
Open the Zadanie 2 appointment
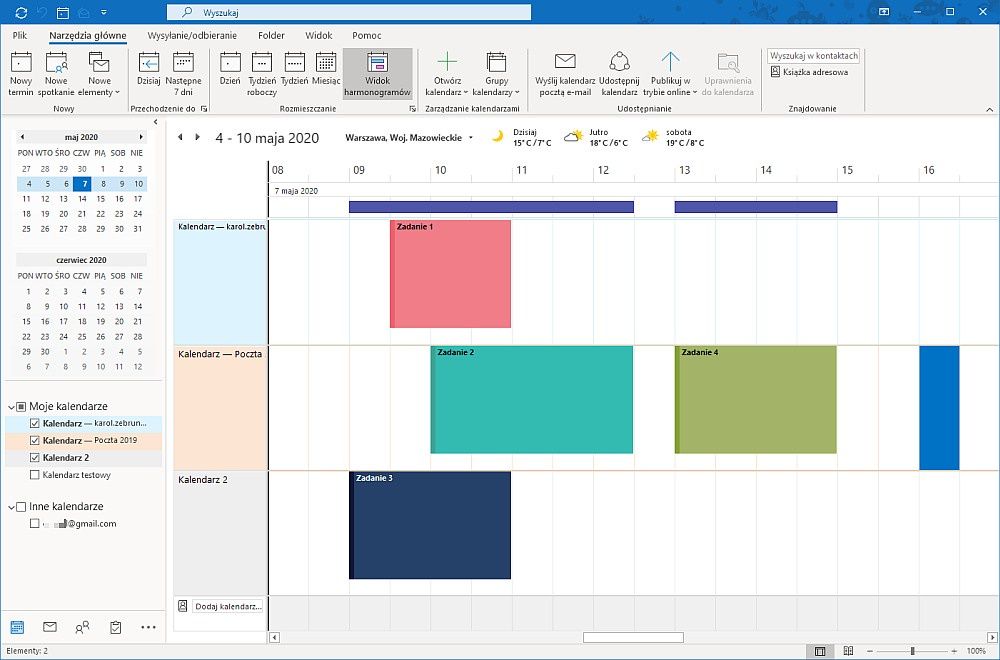click(x=532, y=399)
